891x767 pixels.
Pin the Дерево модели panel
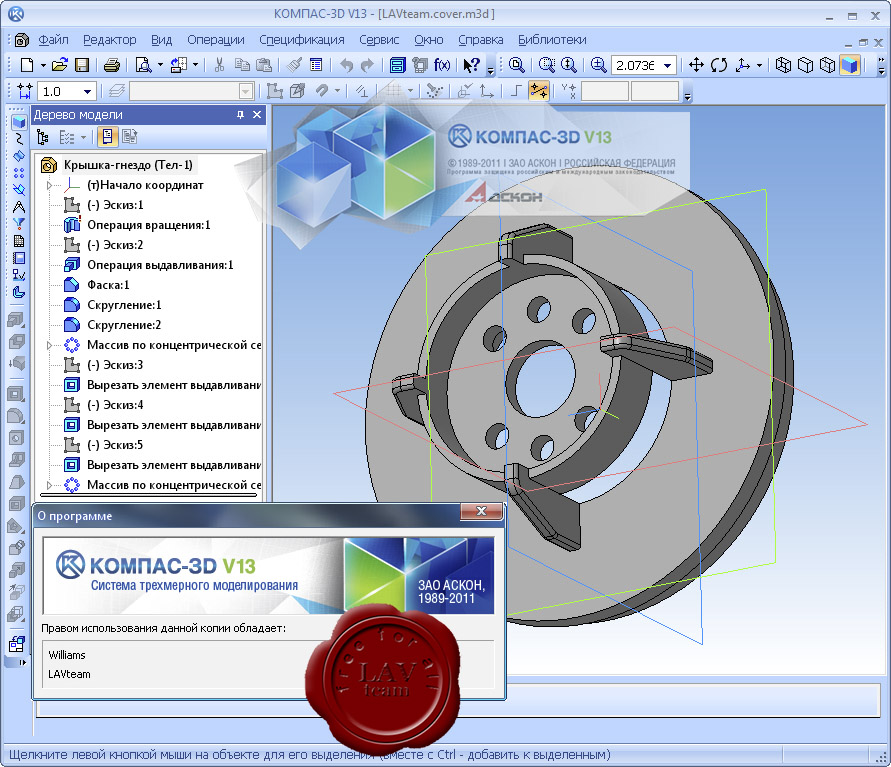coord(240,115)
